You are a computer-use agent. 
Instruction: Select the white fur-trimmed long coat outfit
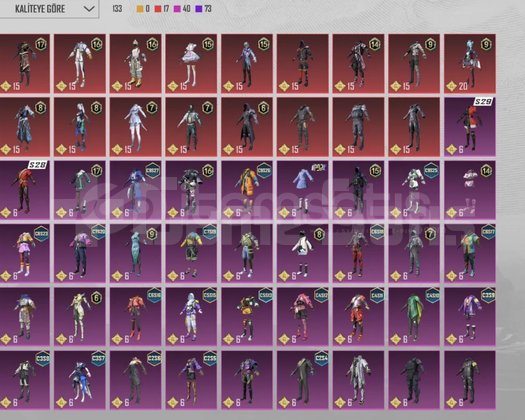pos(358,380)
